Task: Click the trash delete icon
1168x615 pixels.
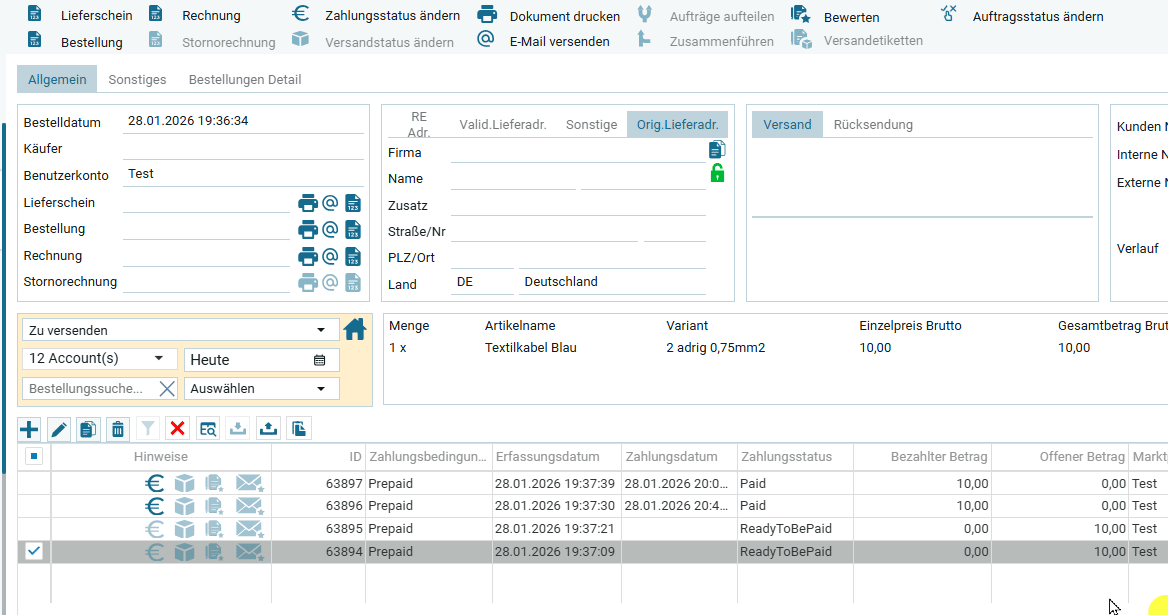Action: 118,430
